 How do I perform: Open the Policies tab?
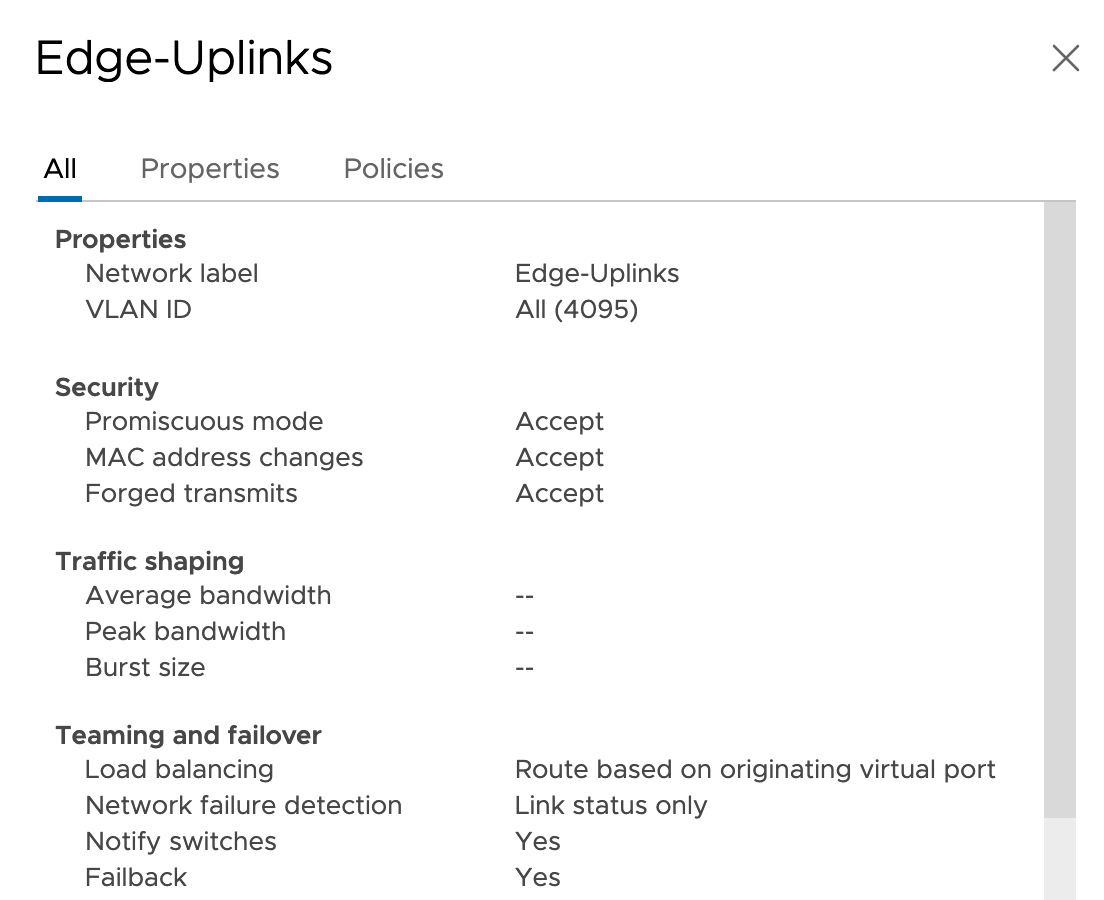394,169
